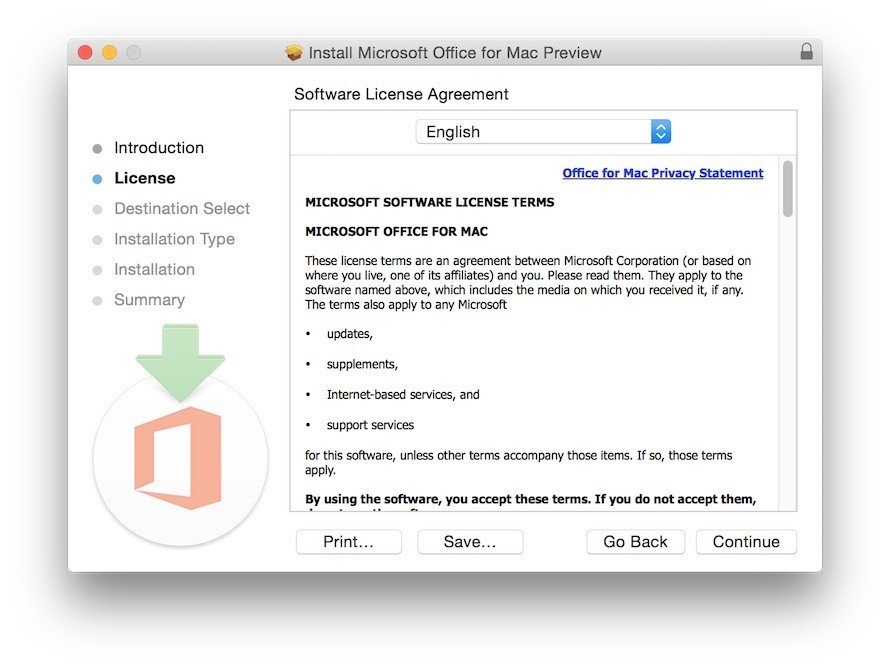
Task: Click the red close window button
Action: (x=85, y=53)
